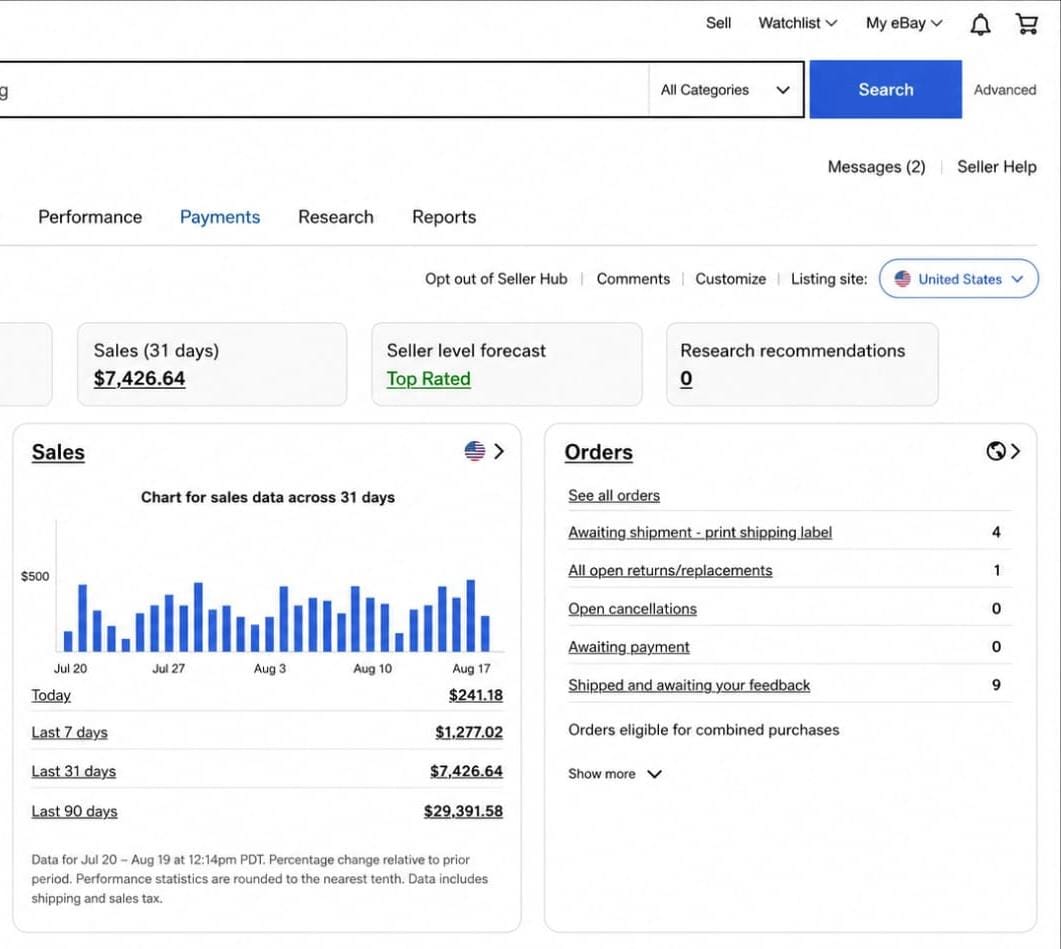This screenshot has width=1061, height=949.
Task: Switch to the Reports tab
Action: pyautogui.click(x=444, y=217)
